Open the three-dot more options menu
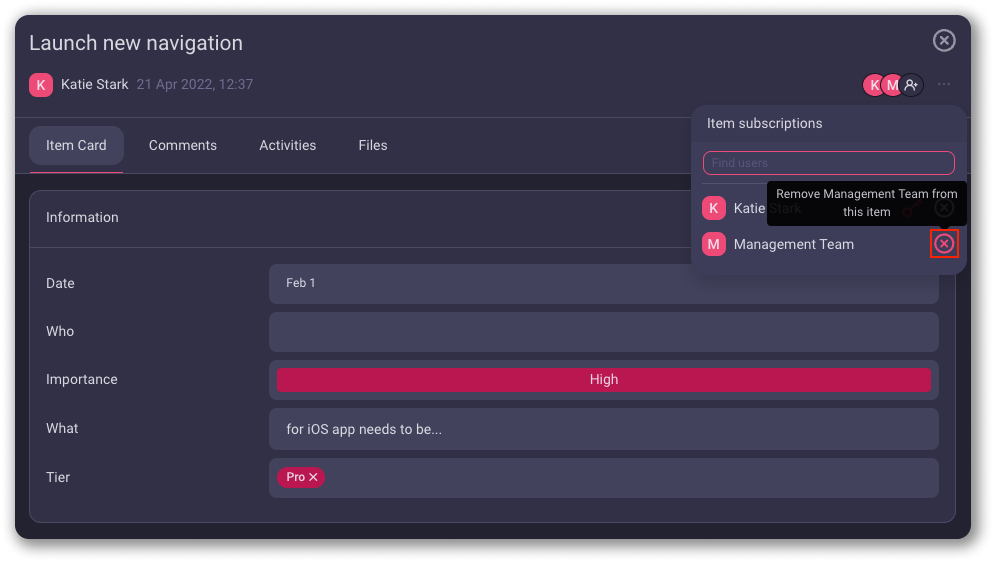Screen dimensions: 994x562 tap(944, 85)
